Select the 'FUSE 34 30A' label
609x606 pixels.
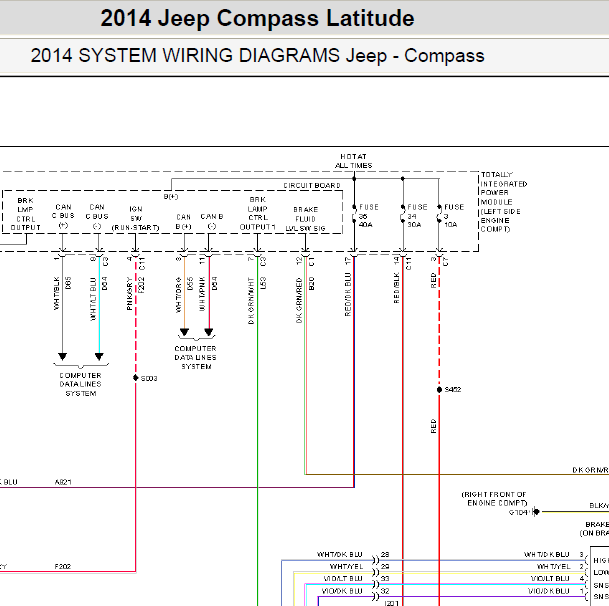point(416,216)
